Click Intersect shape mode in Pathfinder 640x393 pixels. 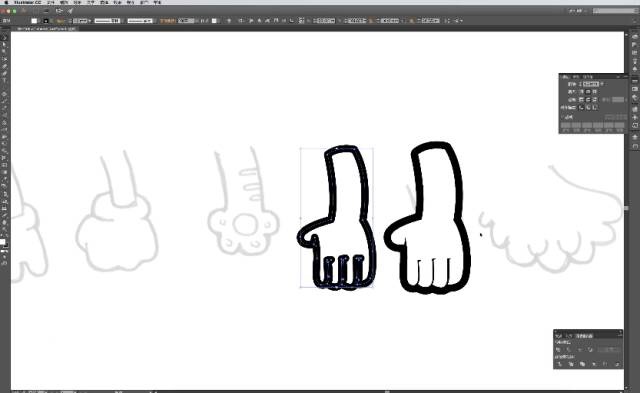point(580,350)
